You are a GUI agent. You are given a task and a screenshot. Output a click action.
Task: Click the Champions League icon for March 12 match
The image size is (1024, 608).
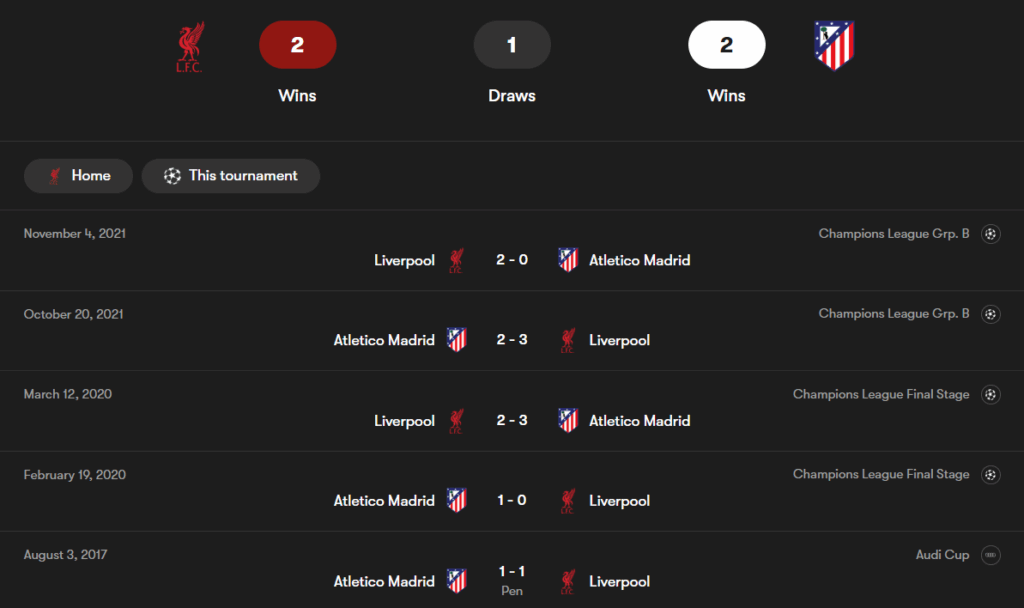click(990, 394)
